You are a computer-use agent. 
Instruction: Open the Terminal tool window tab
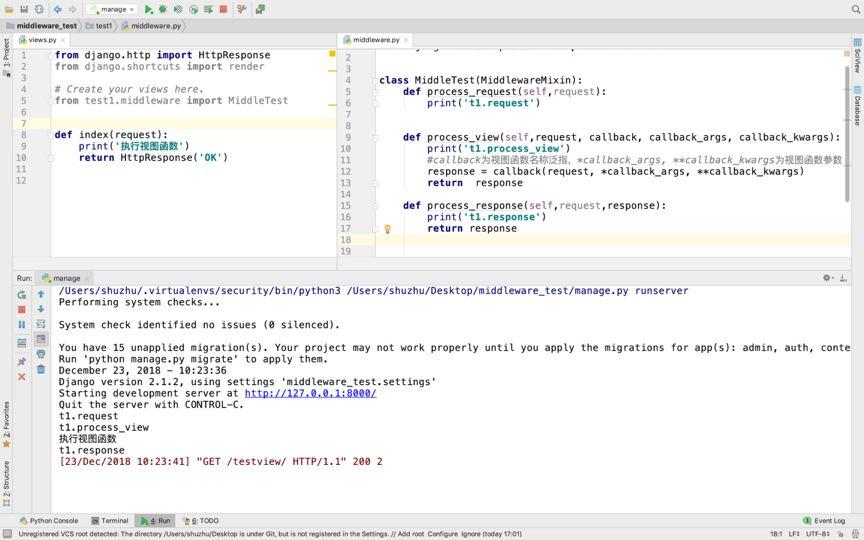pos(109,521)
